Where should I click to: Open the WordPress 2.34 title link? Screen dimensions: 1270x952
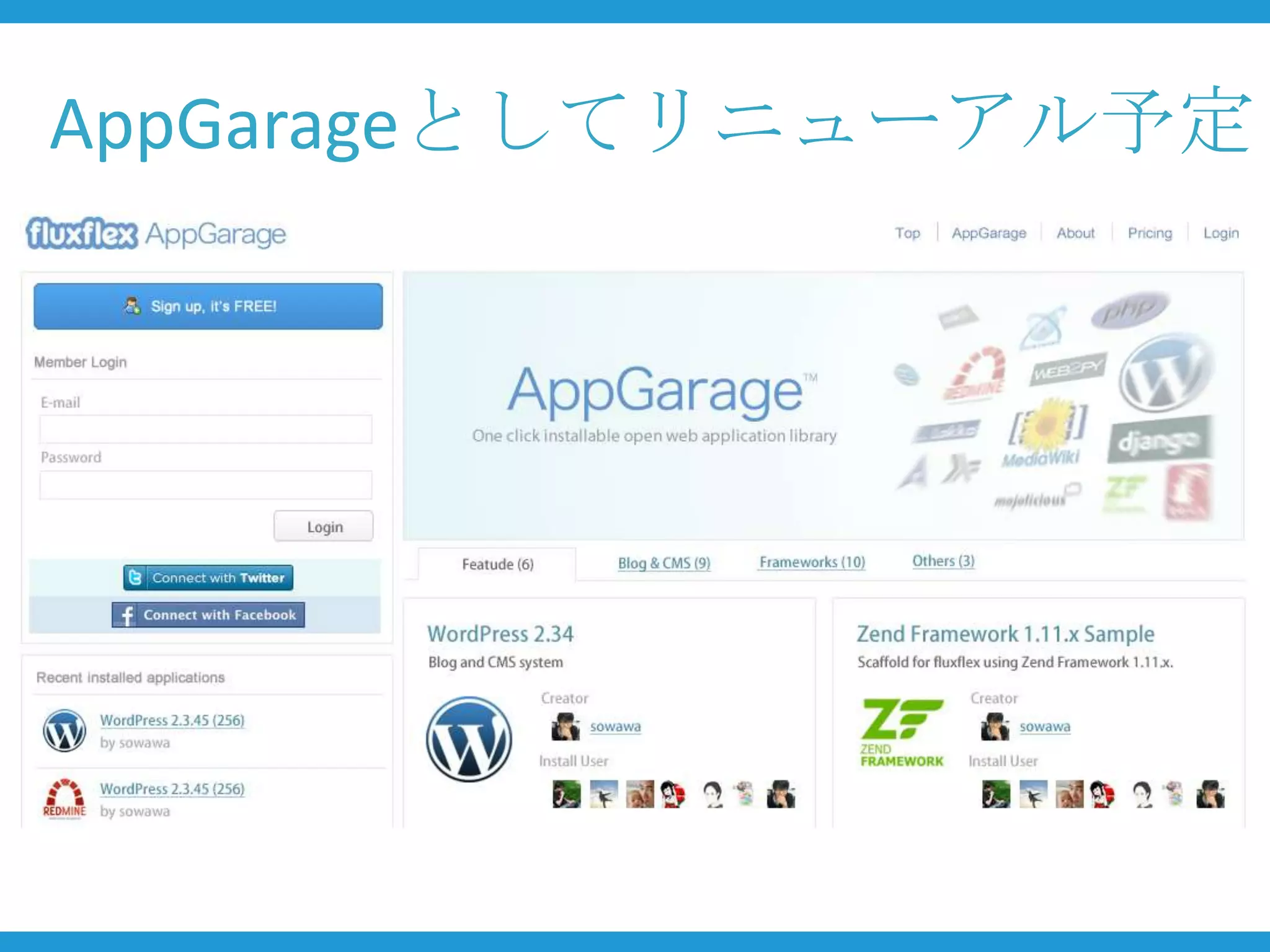500,633
